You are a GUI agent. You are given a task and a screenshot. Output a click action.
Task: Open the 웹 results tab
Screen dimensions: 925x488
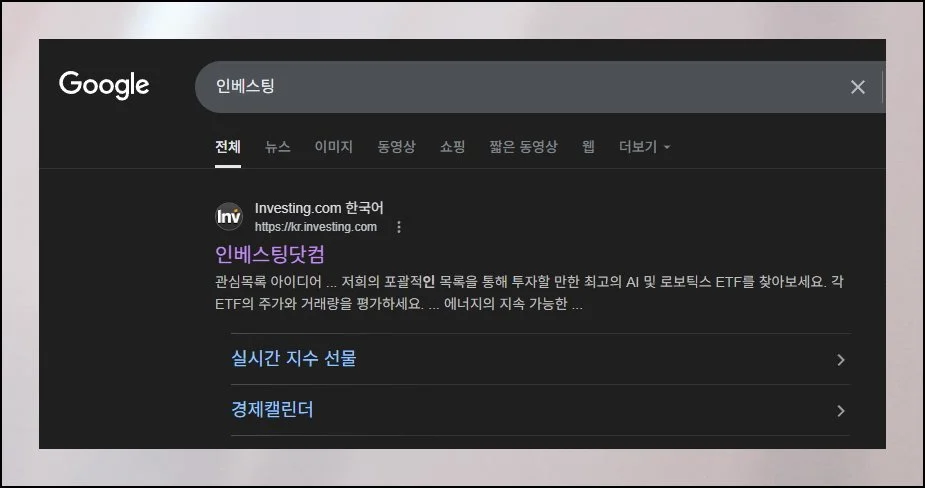point(588,147)
